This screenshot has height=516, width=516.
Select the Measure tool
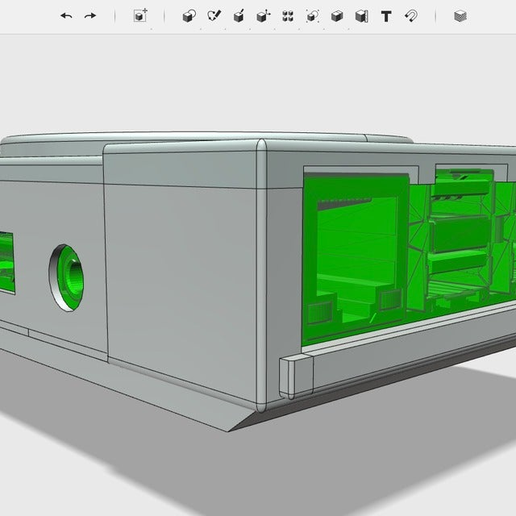(362, 16)
